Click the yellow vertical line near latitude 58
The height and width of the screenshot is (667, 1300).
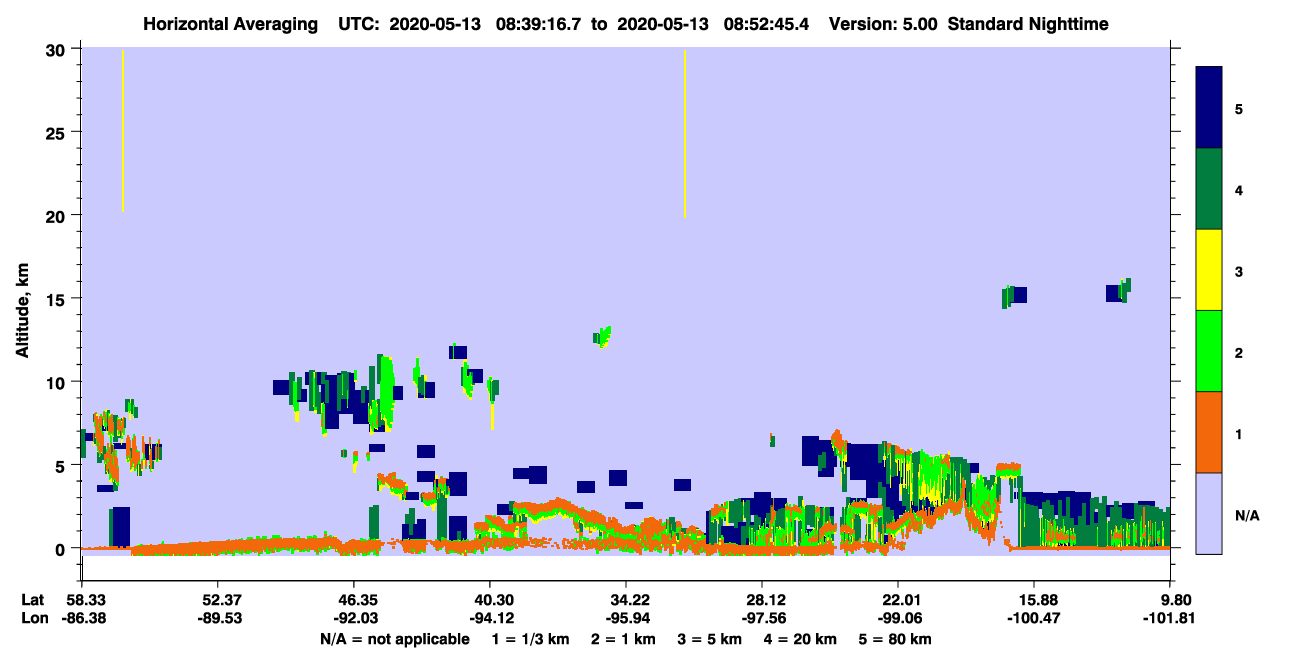122,130
